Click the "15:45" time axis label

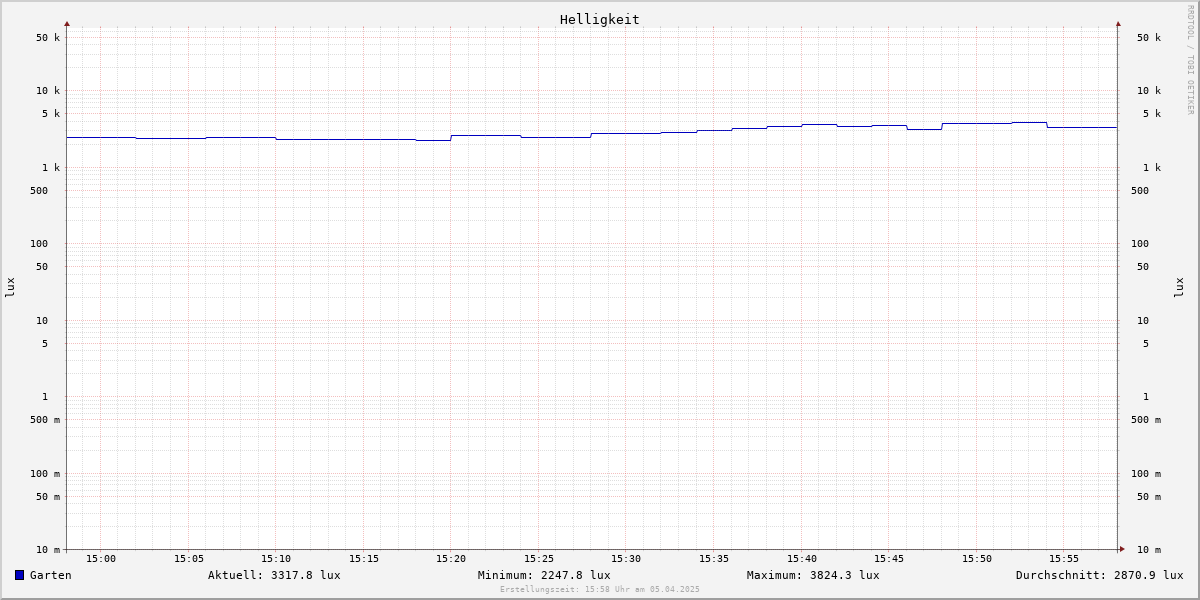tap(889, 559)
